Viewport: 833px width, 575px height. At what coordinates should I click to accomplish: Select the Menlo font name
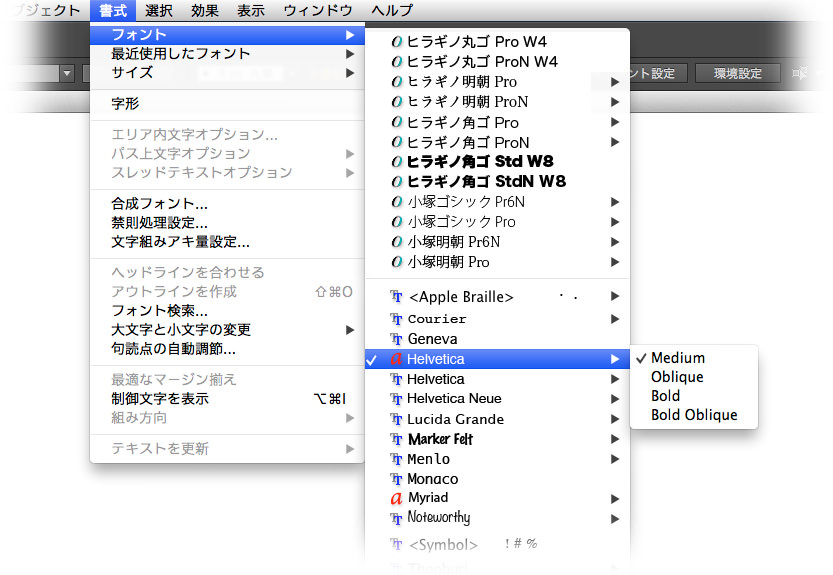coord(428,459)
